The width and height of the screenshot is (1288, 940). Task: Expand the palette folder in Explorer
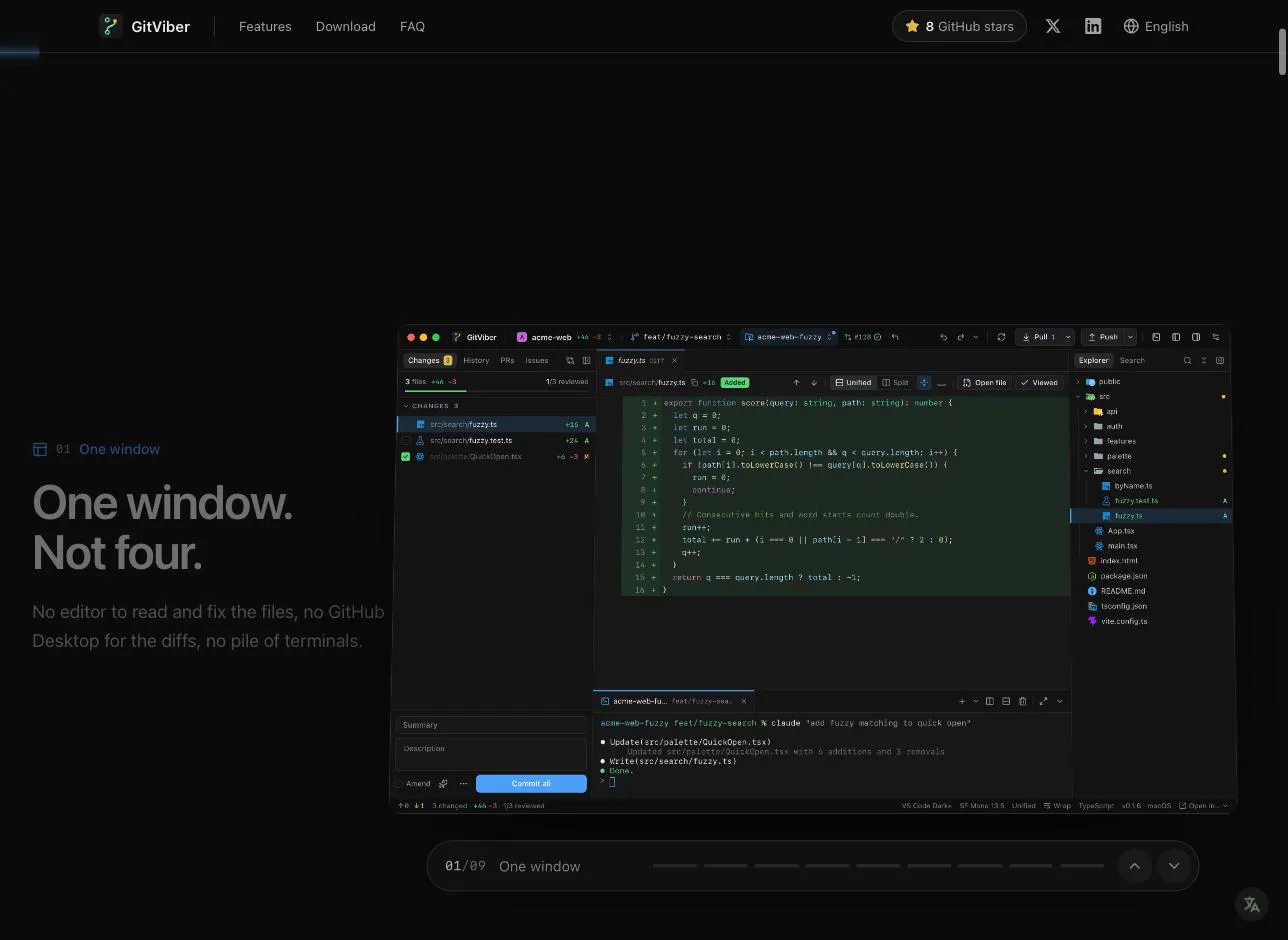point(1086,456)
